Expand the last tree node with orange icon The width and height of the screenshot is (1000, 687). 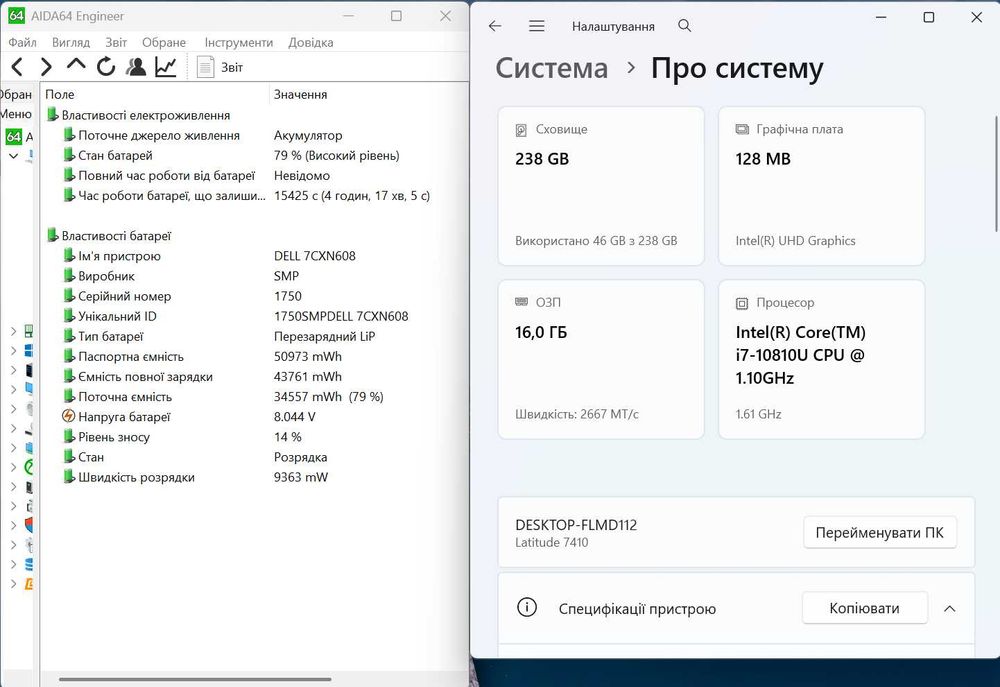click(13, 584)
